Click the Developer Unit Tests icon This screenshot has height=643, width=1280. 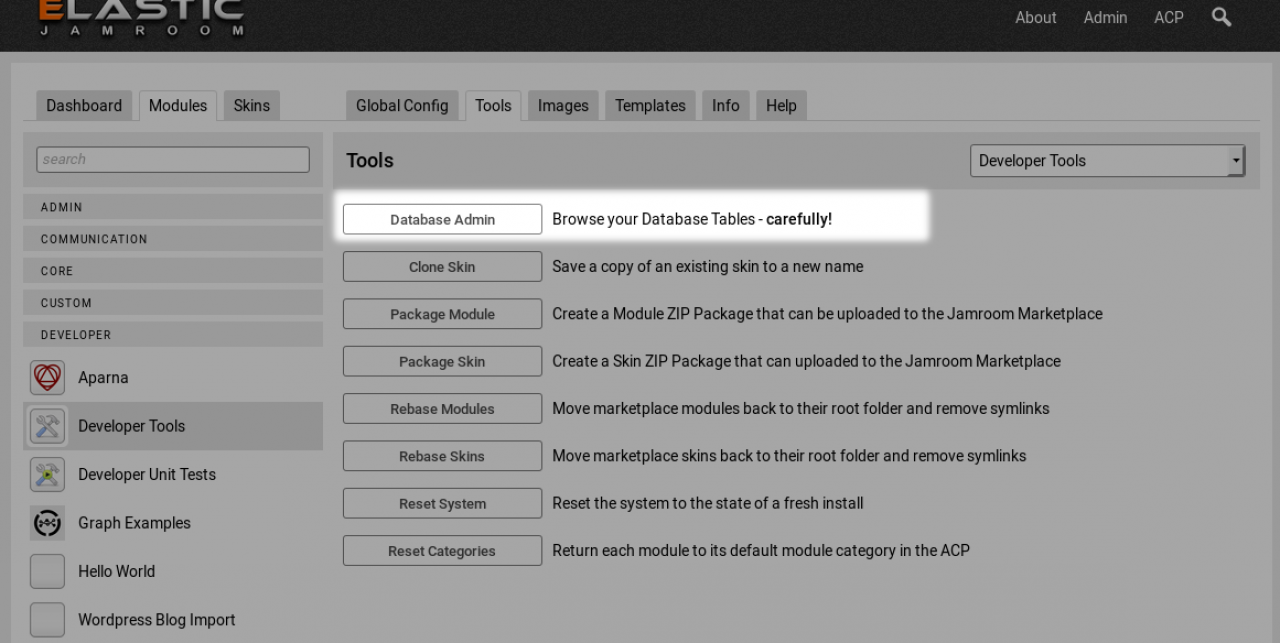click(x=47, y=474)
